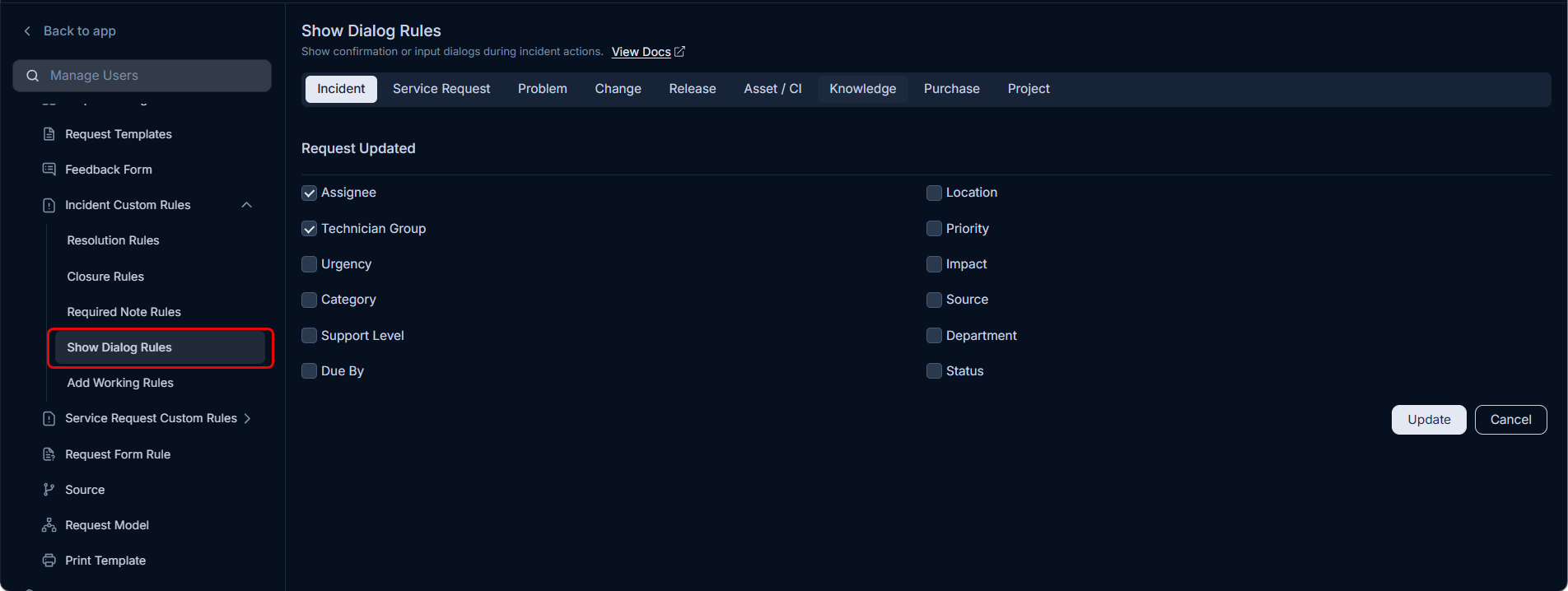The height and width of the screenshot is (591, 1568).
Task: Switch to the Purchase tab
Action: point(952,89)
